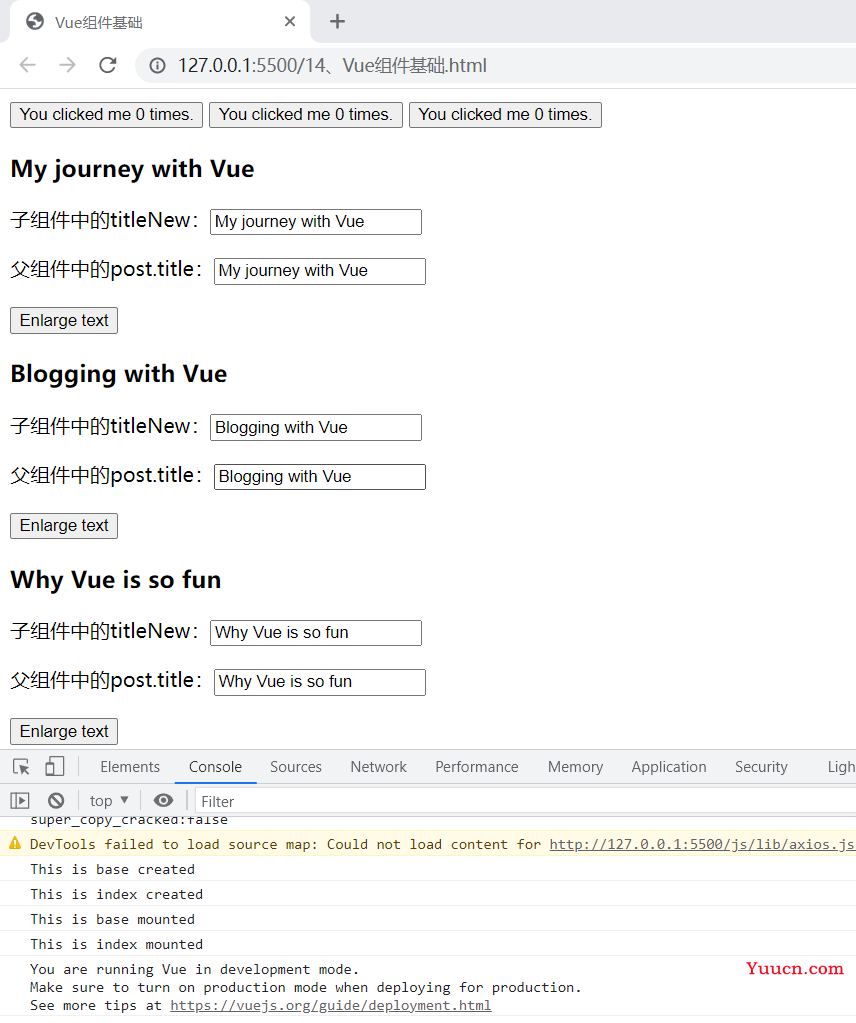Activate the DevTools inspect element picker icon
Image resolution: width=856 pixels, height=1023 pixels.
tap(21, 767)
